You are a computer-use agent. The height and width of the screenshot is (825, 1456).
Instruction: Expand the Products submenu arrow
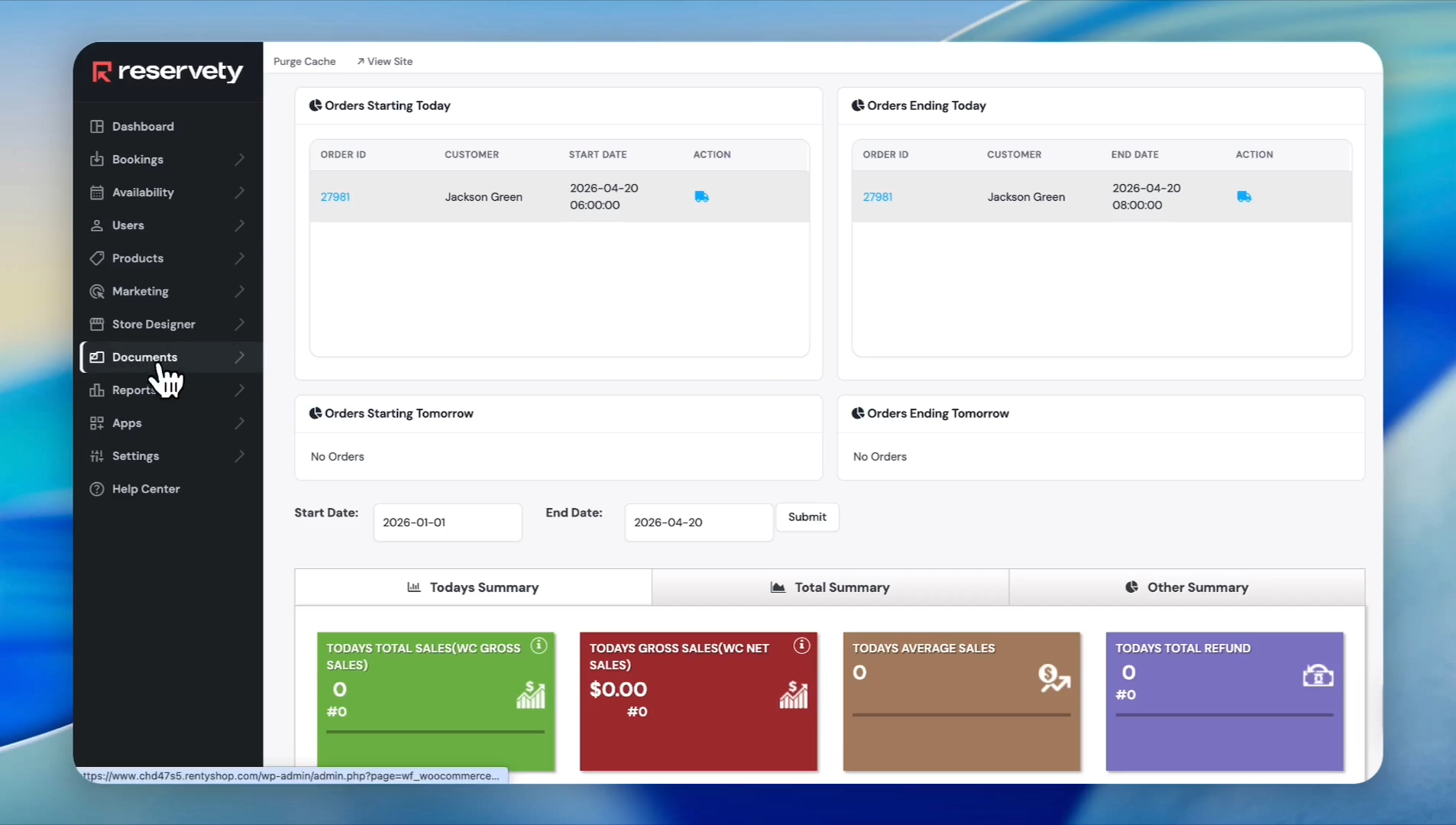(239, 258)
